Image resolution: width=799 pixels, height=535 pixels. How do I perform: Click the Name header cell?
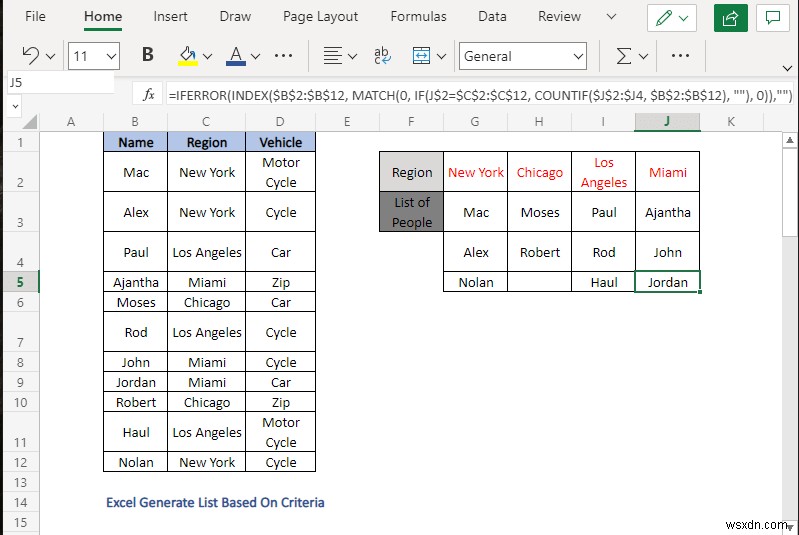(x=136, y=142)
